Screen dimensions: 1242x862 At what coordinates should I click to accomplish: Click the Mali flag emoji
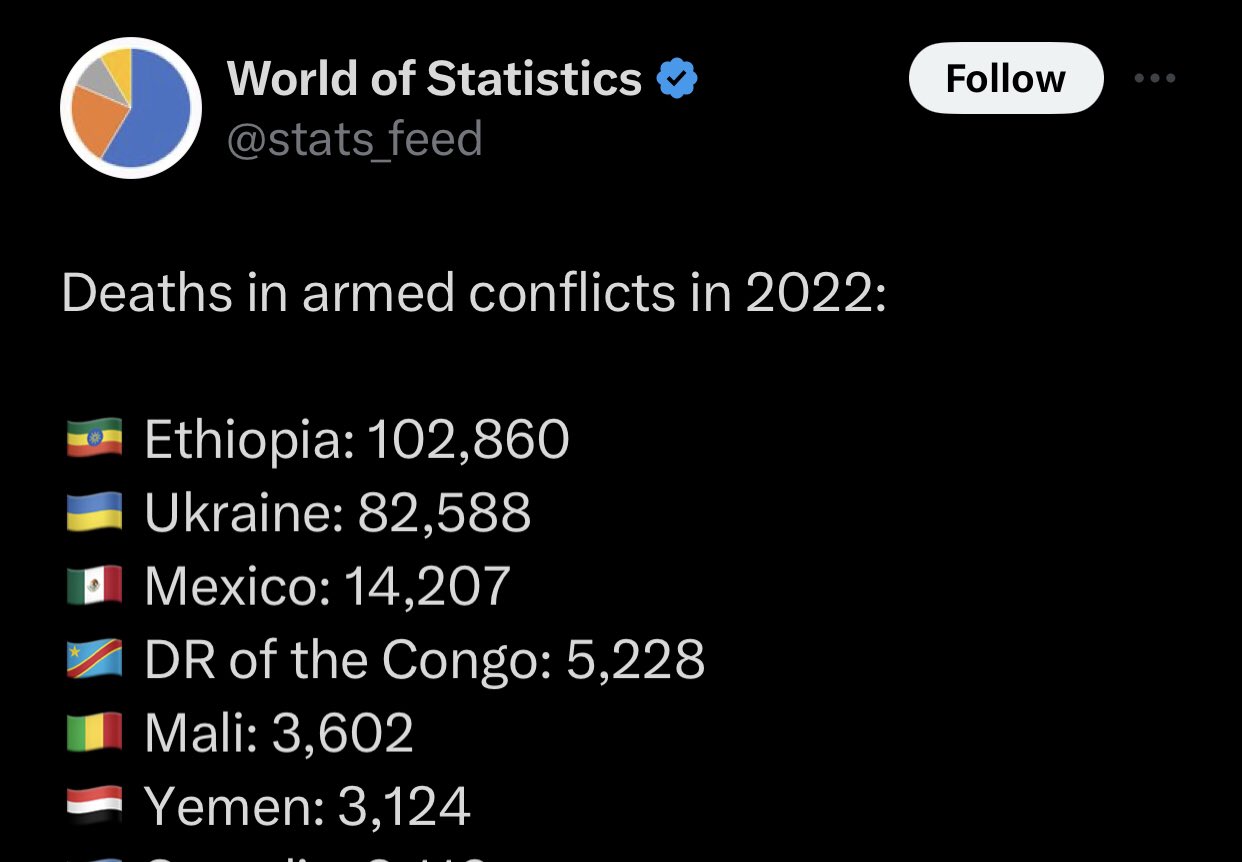click(x=94, y=733)
